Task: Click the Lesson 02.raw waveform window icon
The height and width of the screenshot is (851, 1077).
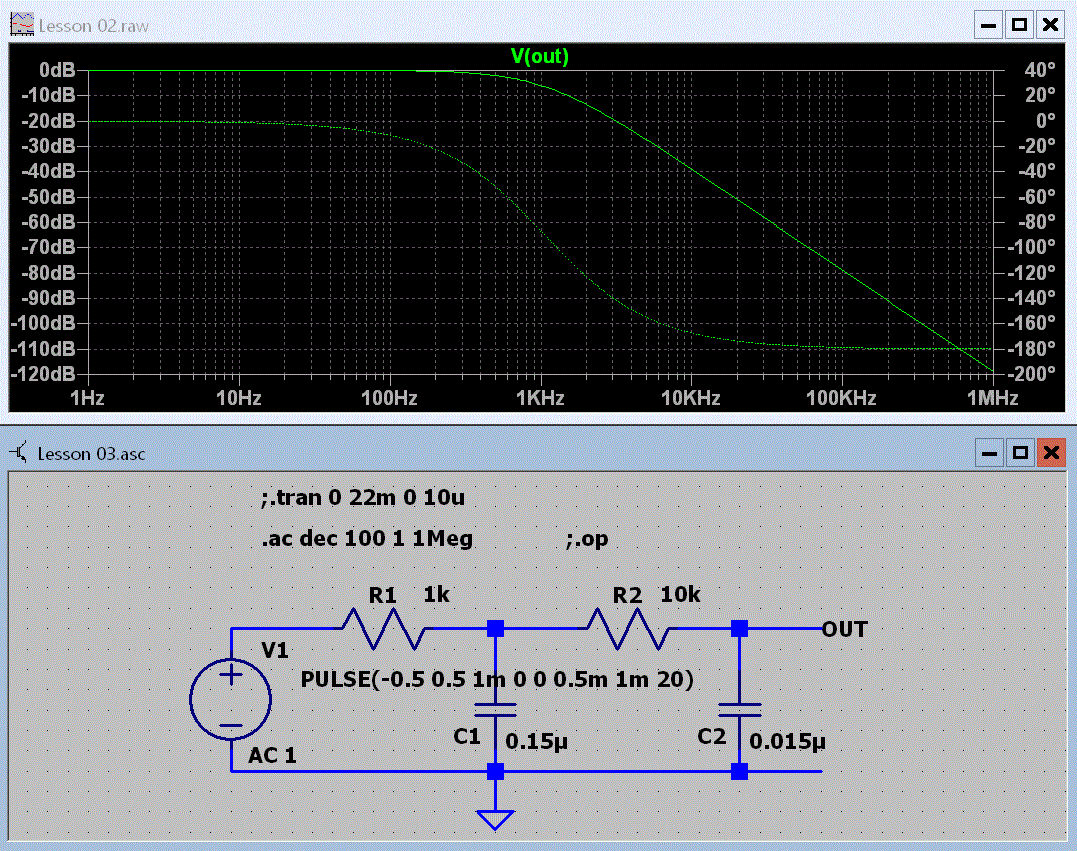Action: (22, 25)
